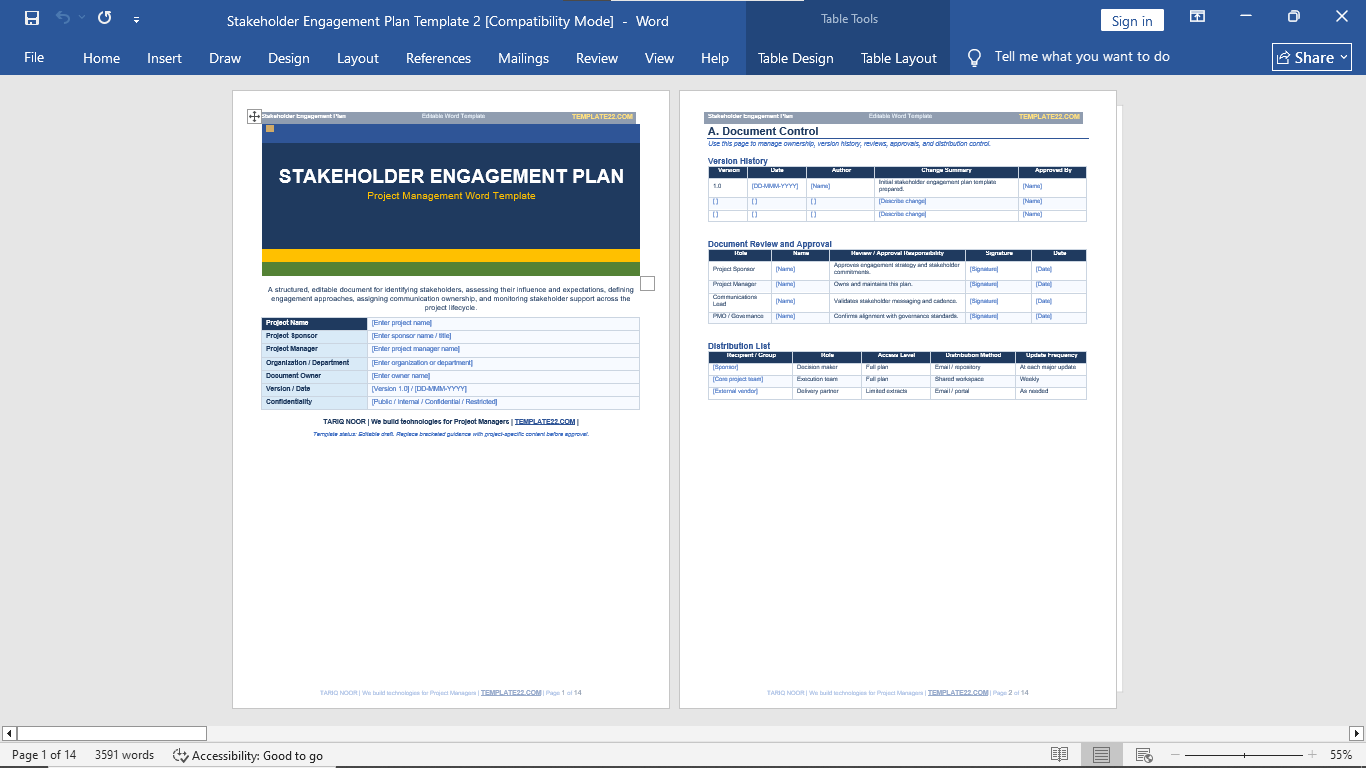Go to the References tab
The image size is (1366, 768).
(438, 58)
